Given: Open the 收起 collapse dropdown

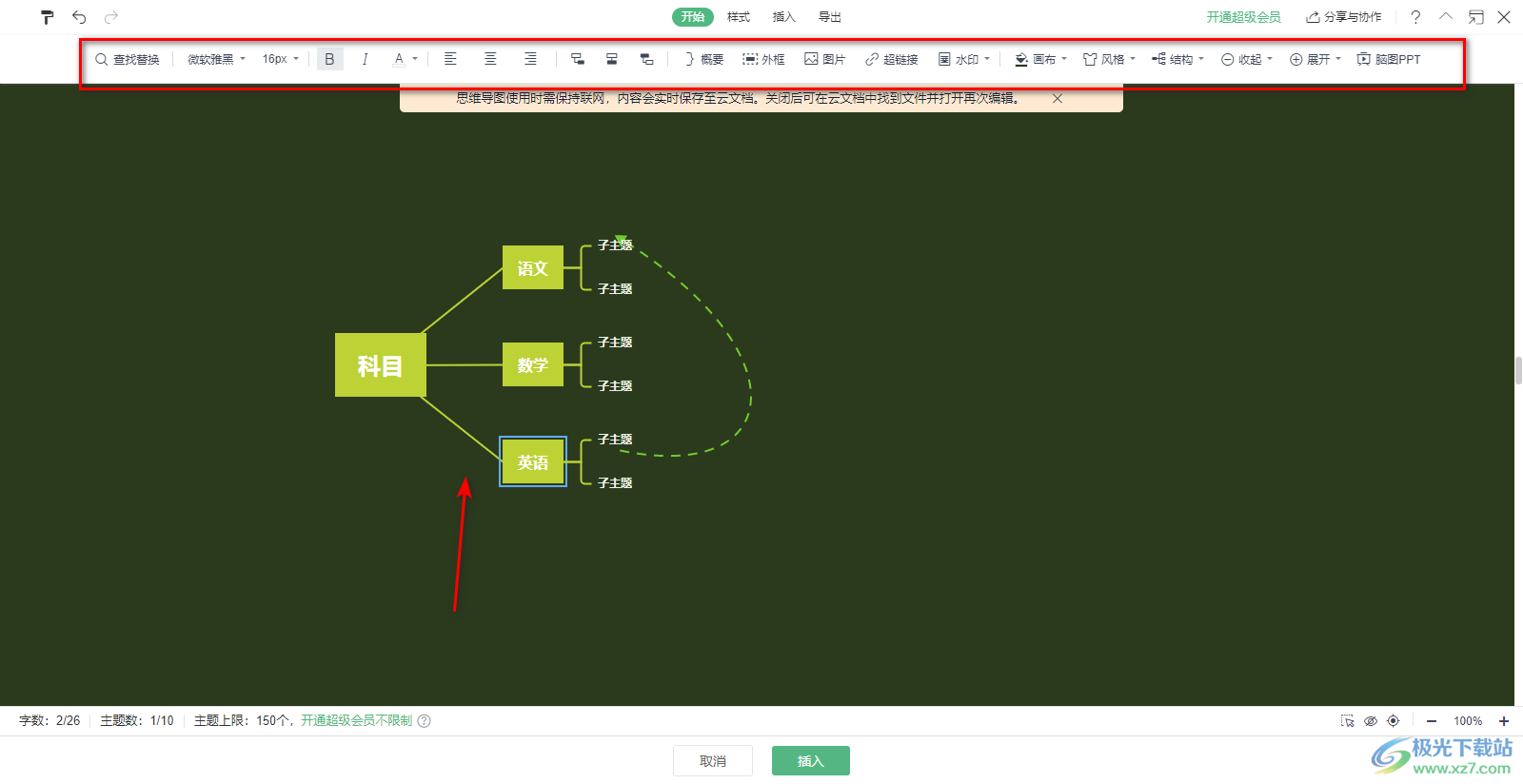Looking at the screenshot, I should [1246, 59].
